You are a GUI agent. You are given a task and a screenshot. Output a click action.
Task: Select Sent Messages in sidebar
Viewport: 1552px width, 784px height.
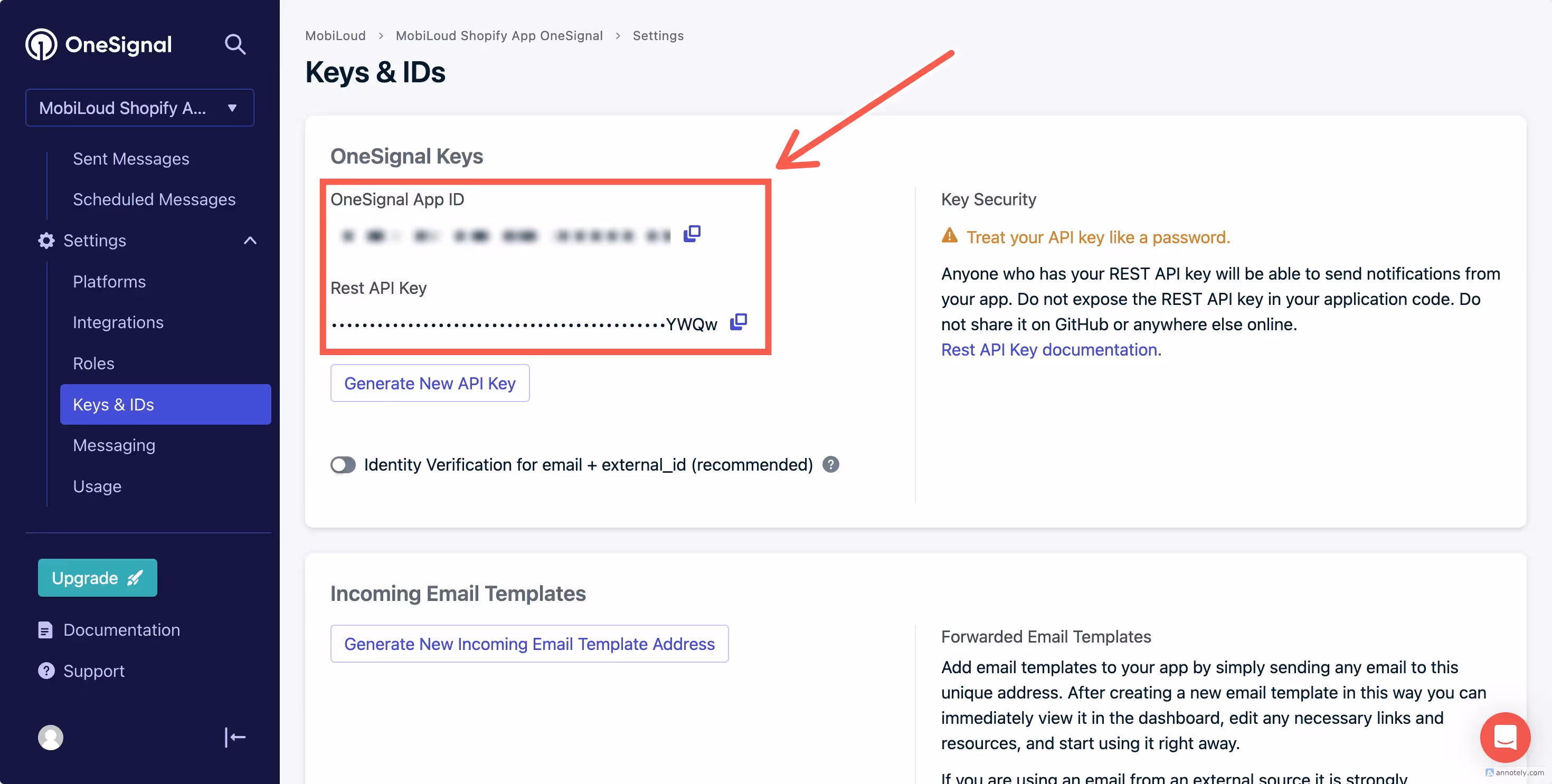131,158
